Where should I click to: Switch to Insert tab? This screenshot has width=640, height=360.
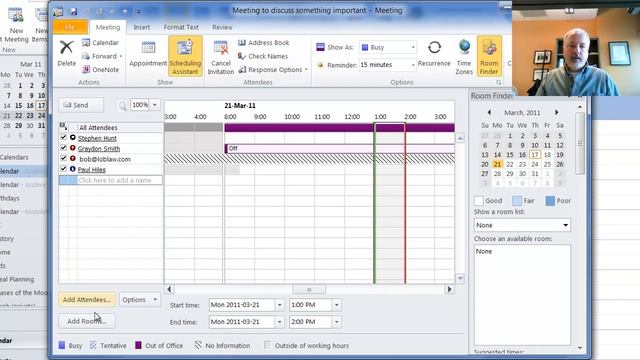(142, 27)
